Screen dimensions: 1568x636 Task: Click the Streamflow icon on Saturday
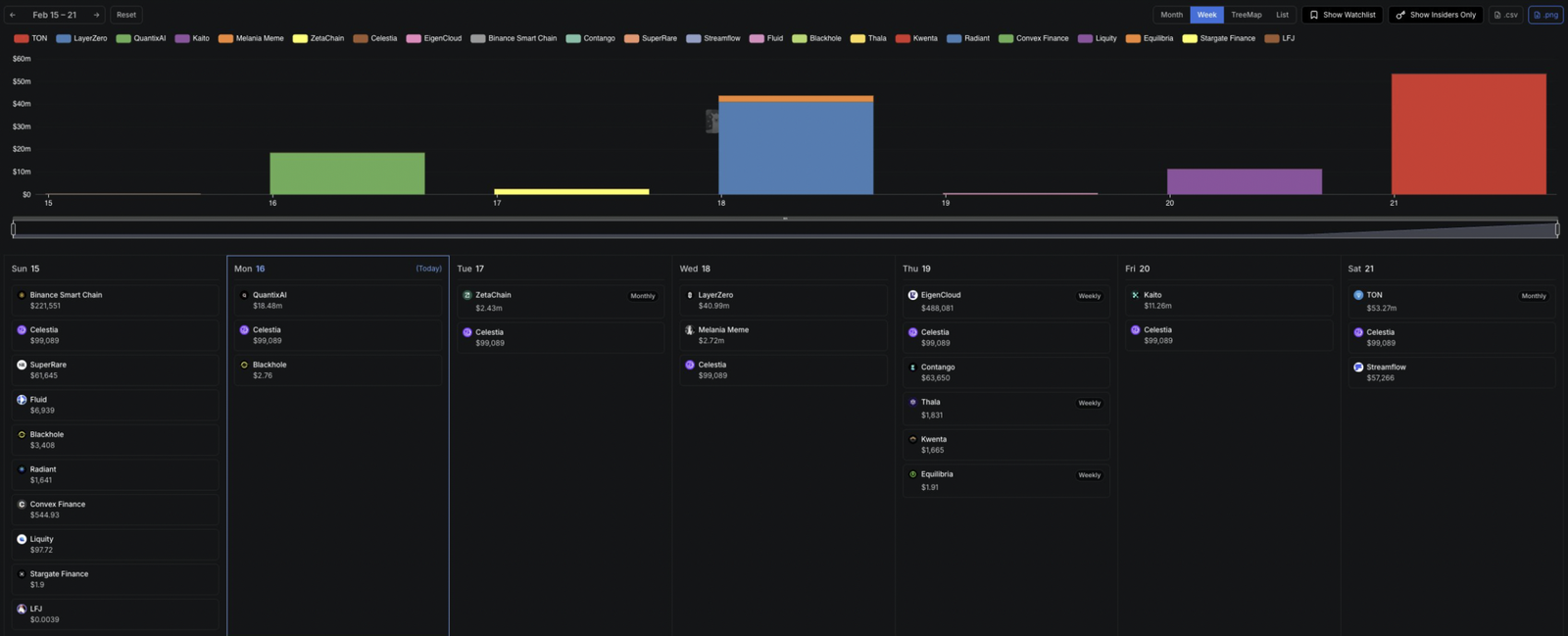1358,367
